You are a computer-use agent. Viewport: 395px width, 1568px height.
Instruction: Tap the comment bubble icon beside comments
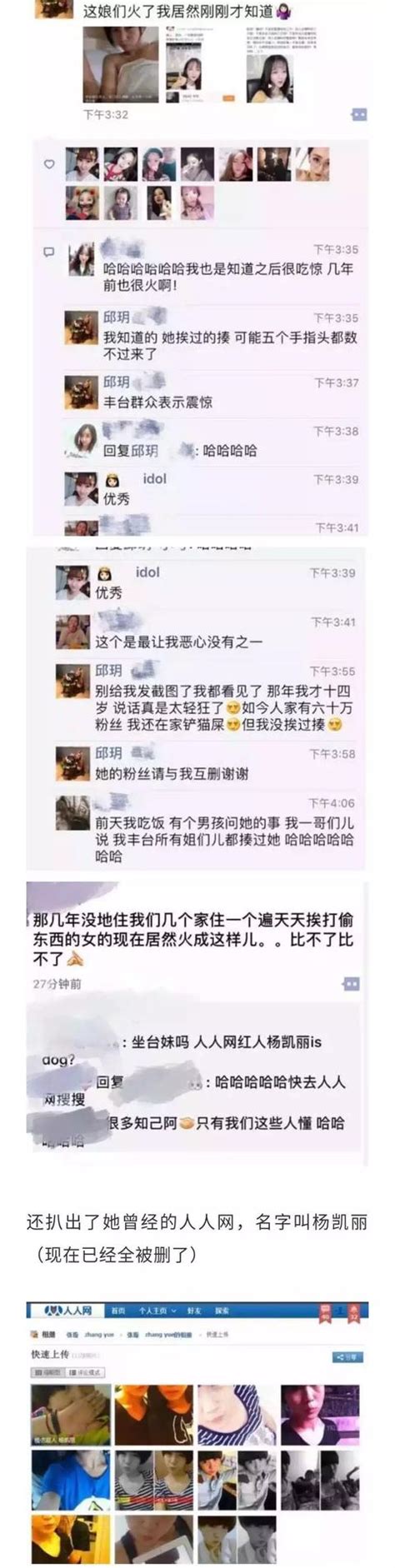(49, 251)
